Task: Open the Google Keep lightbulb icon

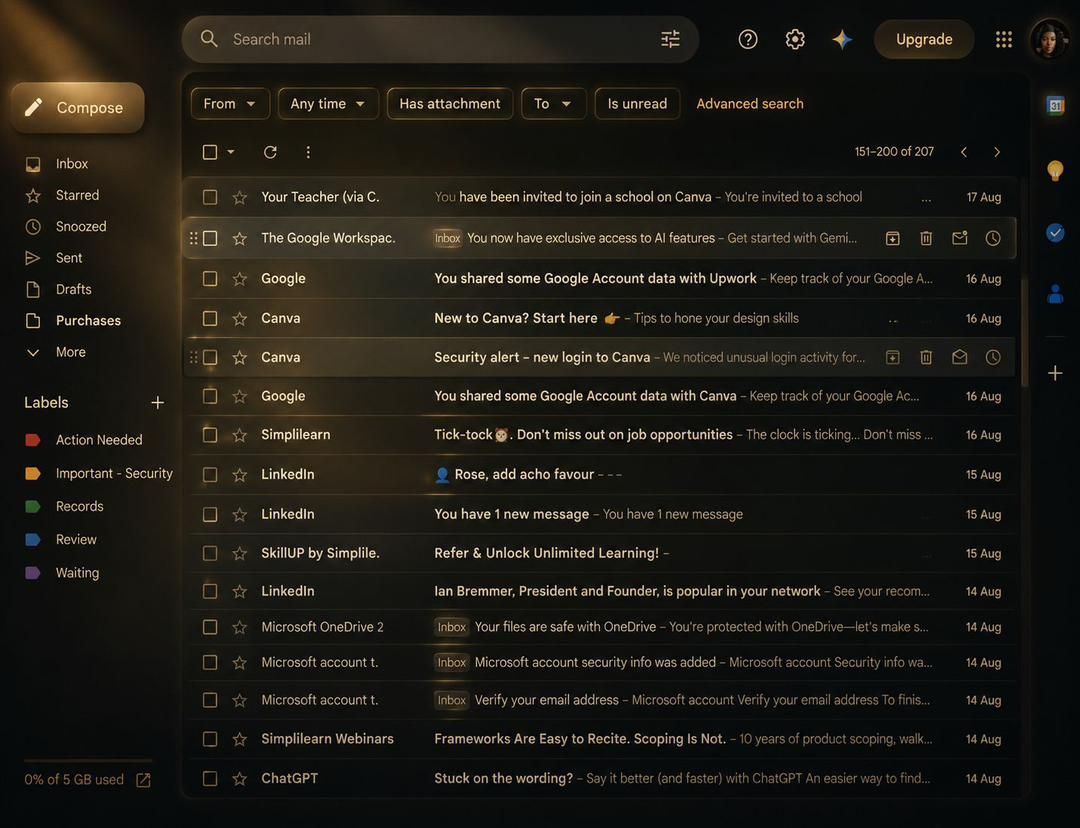Action: coord(1055,170)
